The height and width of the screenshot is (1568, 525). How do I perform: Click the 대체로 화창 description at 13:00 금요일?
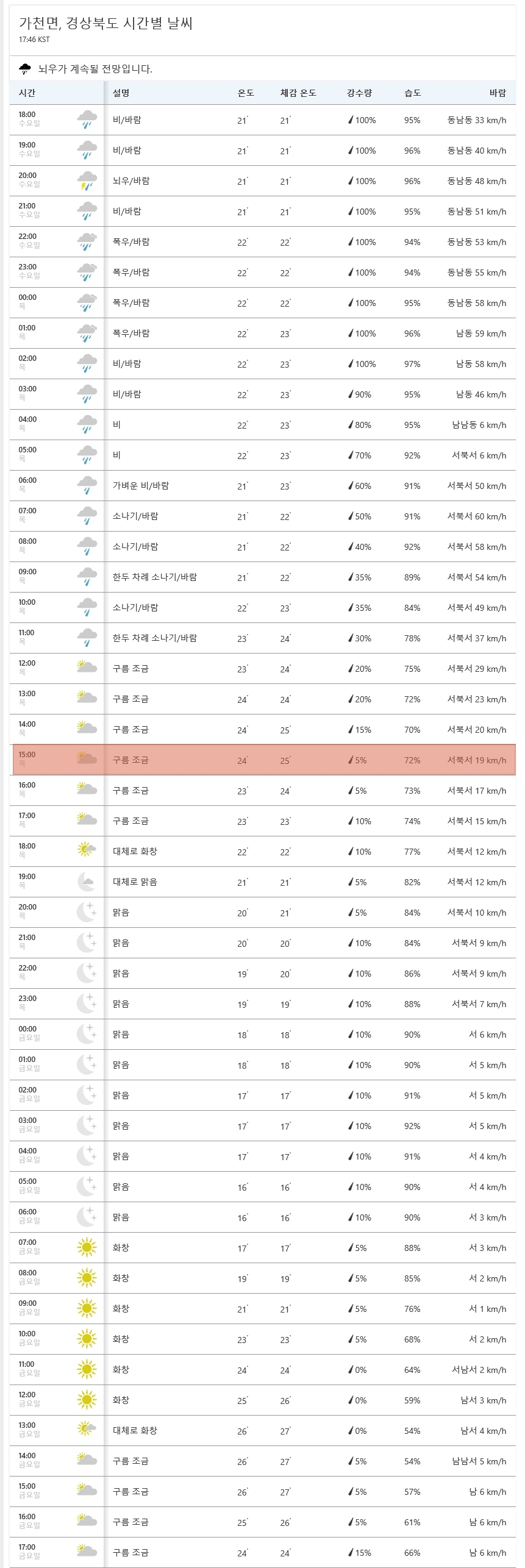point(135,1430)
